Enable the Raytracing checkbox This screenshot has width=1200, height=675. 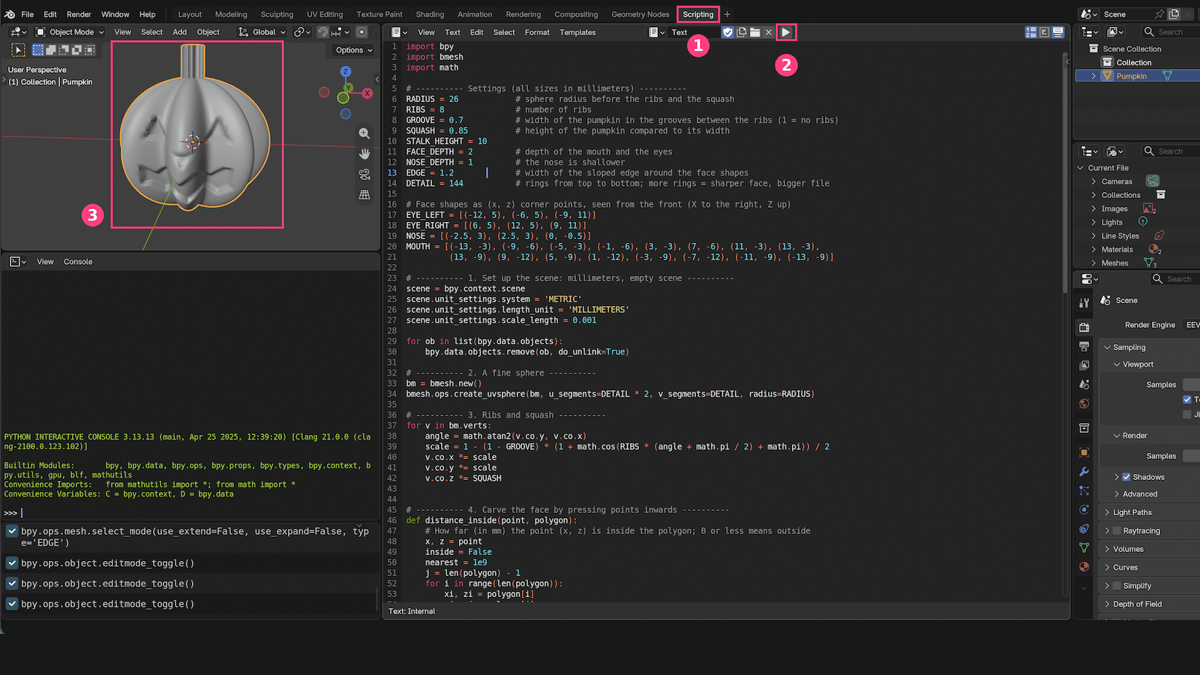coord(1116,531)
